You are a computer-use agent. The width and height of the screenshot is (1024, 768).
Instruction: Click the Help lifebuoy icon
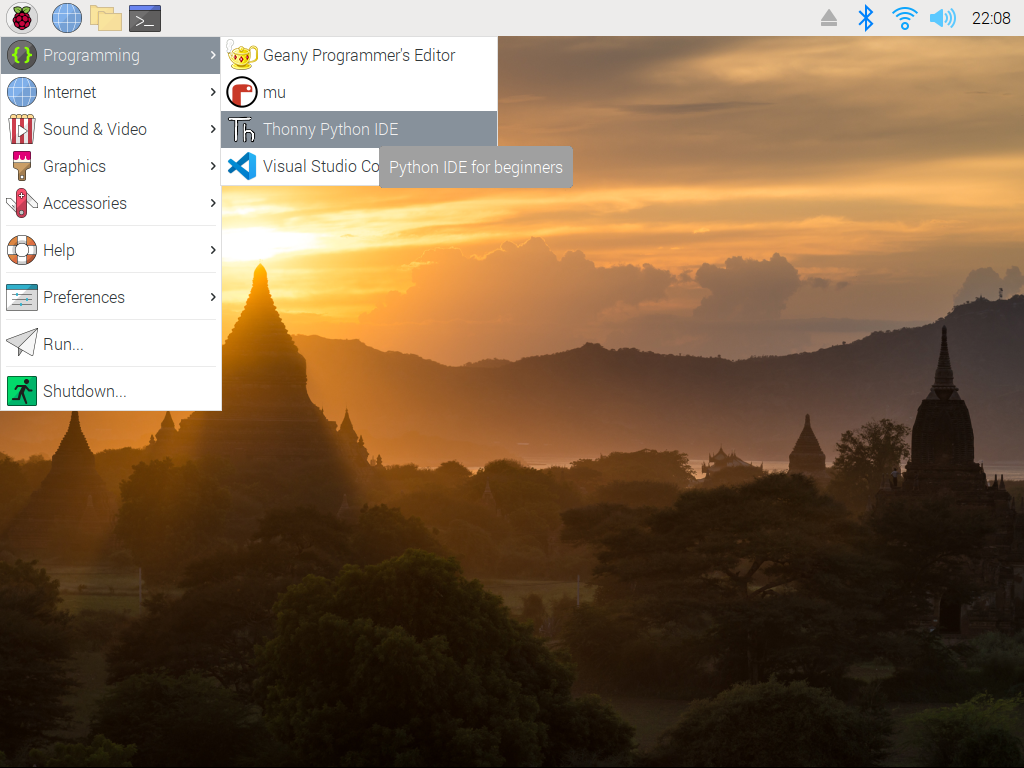(x=22, y=250)
